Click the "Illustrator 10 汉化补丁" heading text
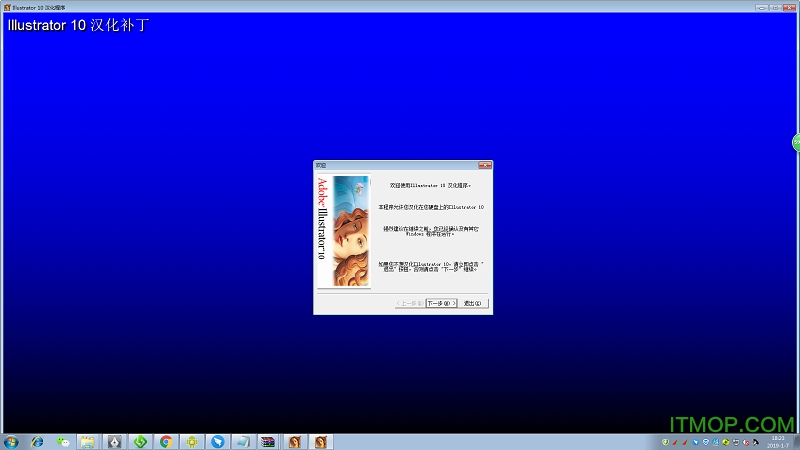800x450 pixels. tap(78, 25)
